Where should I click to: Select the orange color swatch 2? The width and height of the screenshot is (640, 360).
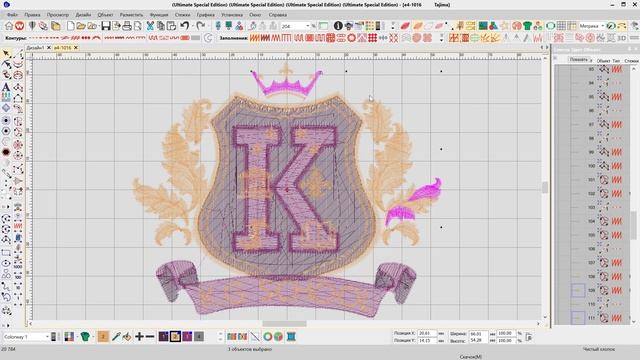(103, 337)
